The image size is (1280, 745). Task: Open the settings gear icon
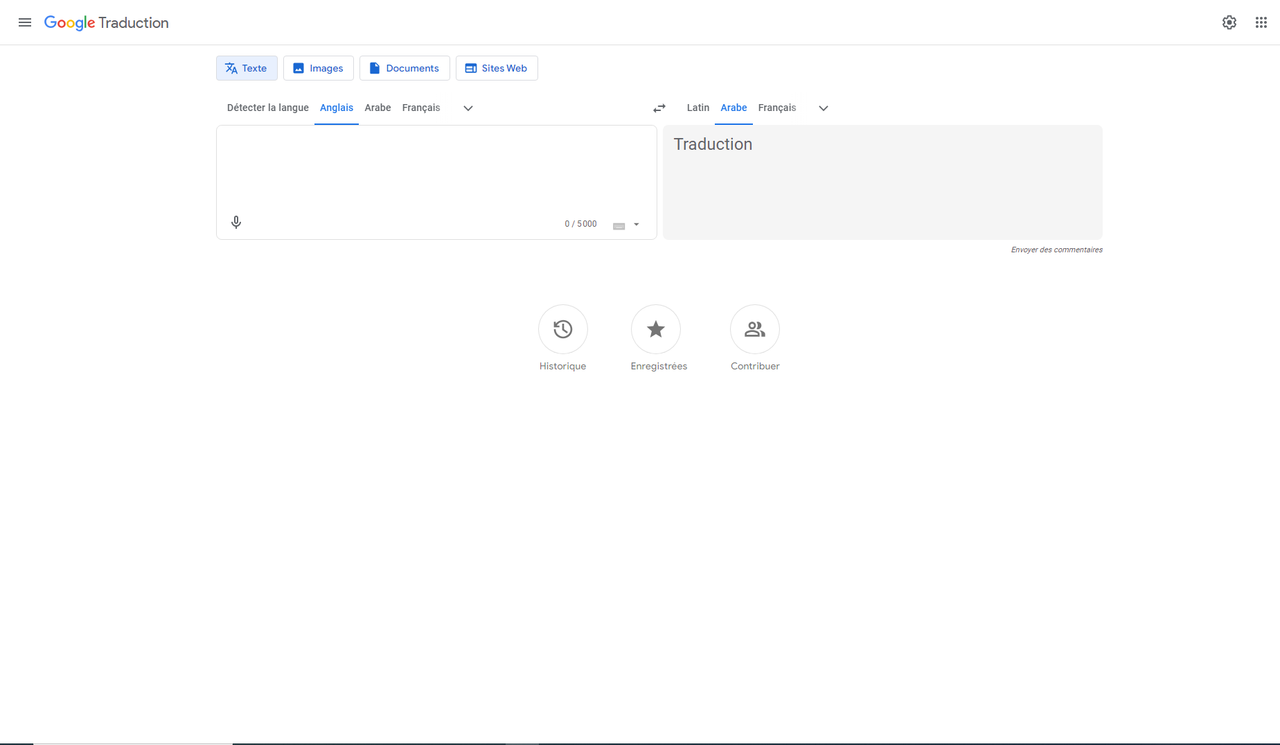(1229, 22)
